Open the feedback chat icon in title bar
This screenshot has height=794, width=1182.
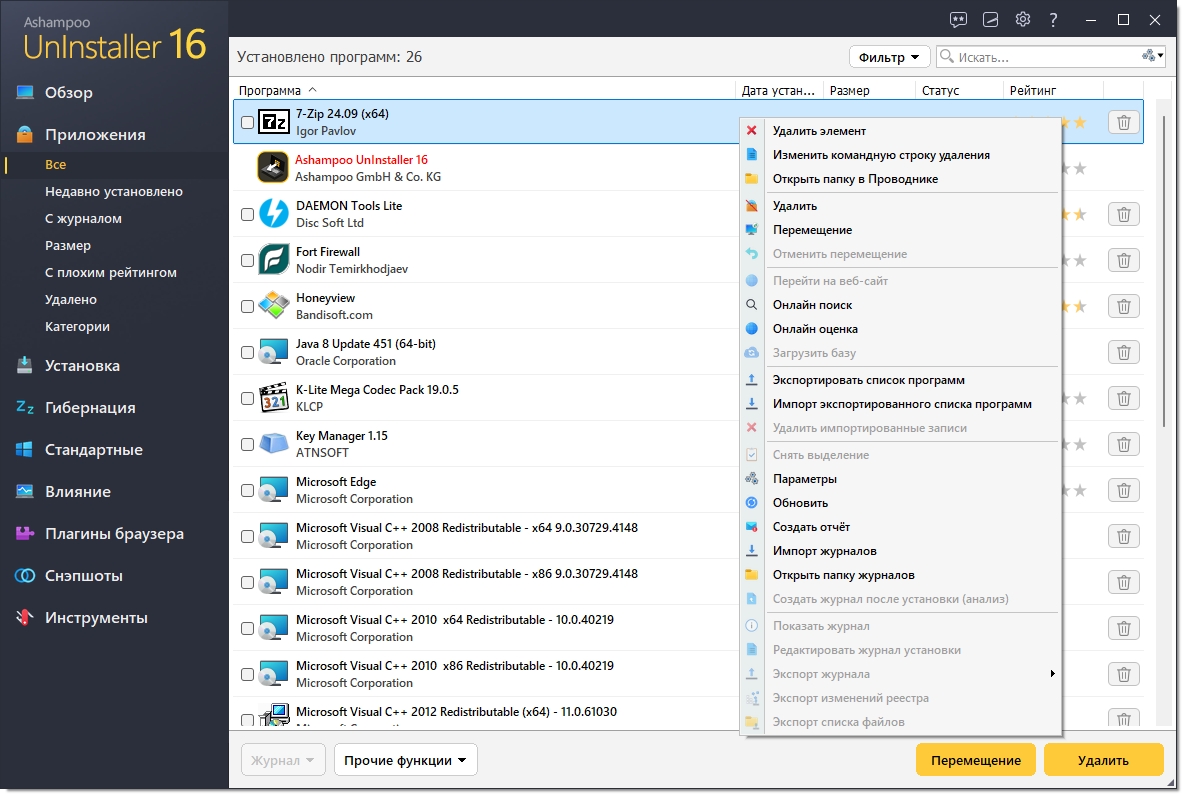pyautogui.click(x=958, y=19)
